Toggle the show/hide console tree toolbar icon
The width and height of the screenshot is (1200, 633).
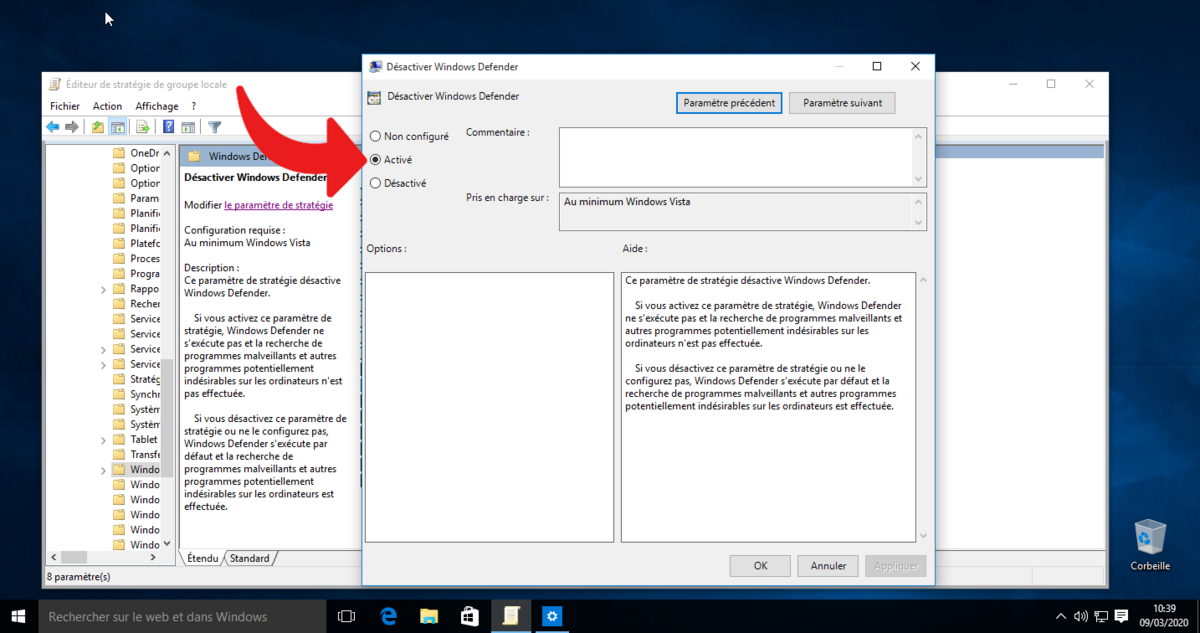pyautogui.click(x=118, y=127)
